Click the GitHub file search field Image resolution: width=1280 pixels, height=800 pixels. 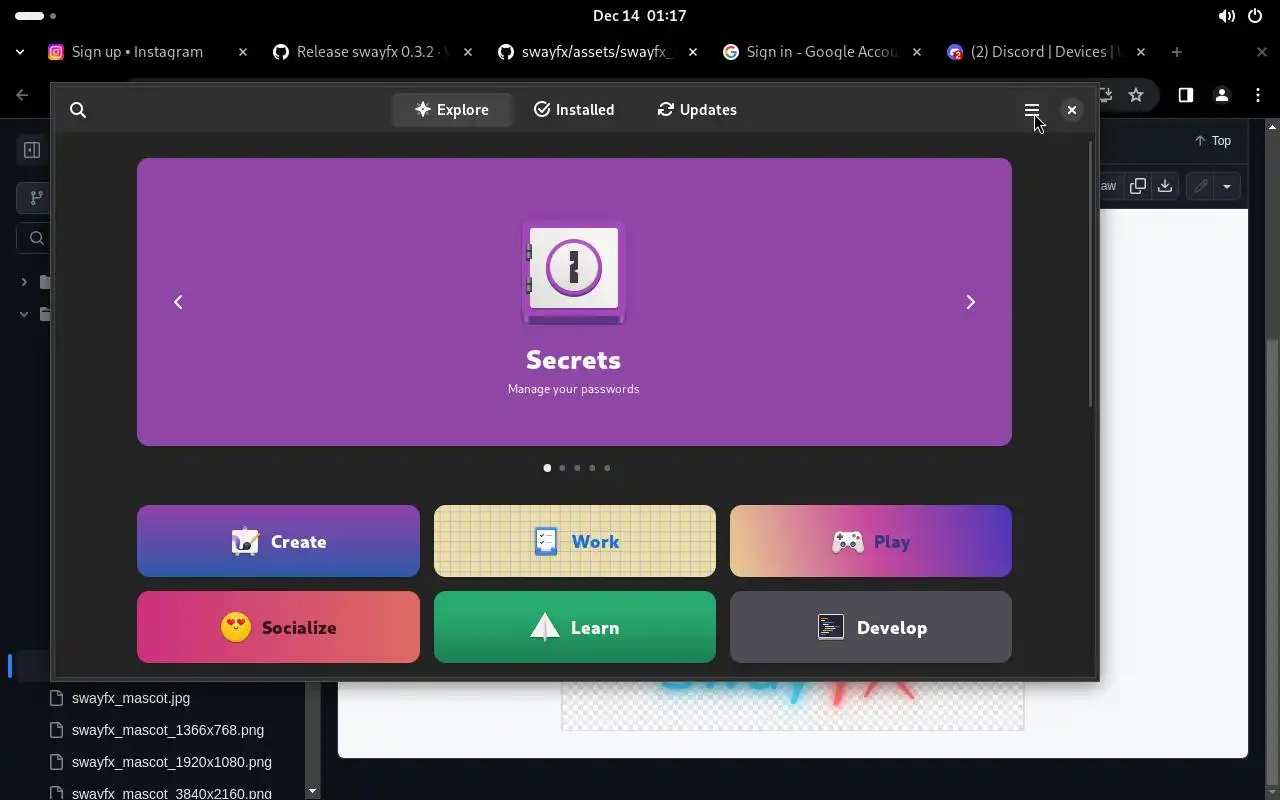pyautogui.click(x=34, y=238)
